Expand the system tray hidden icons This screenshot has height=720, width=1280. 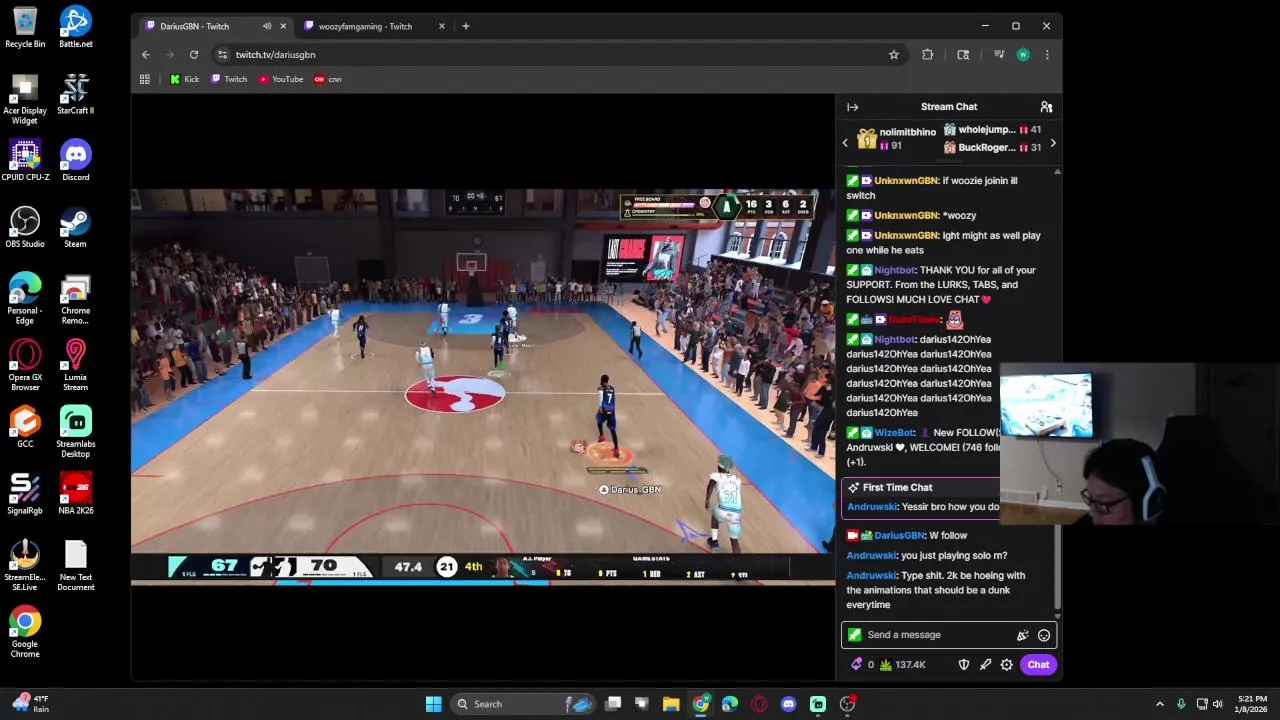pyautogui.click(x=1160, y=704)
